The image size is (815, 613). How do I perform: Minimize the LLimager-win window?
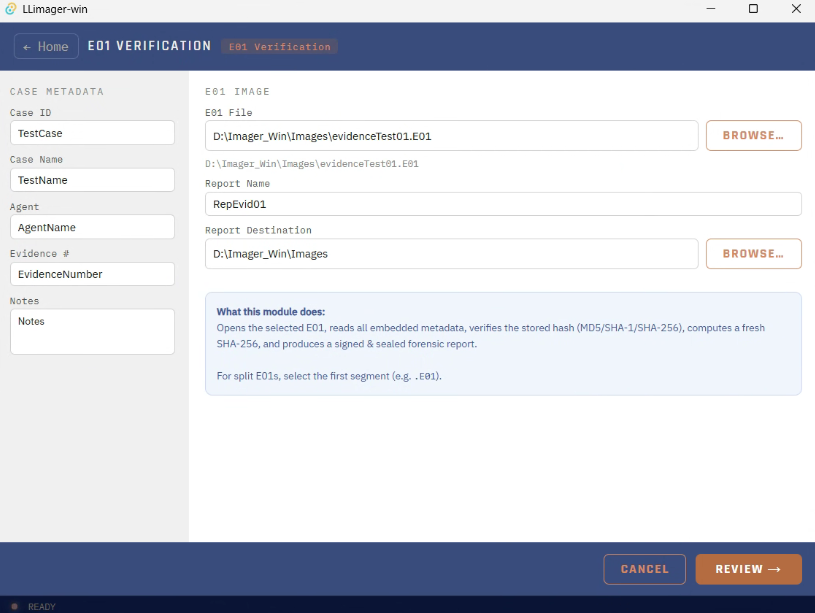(711, 9)
